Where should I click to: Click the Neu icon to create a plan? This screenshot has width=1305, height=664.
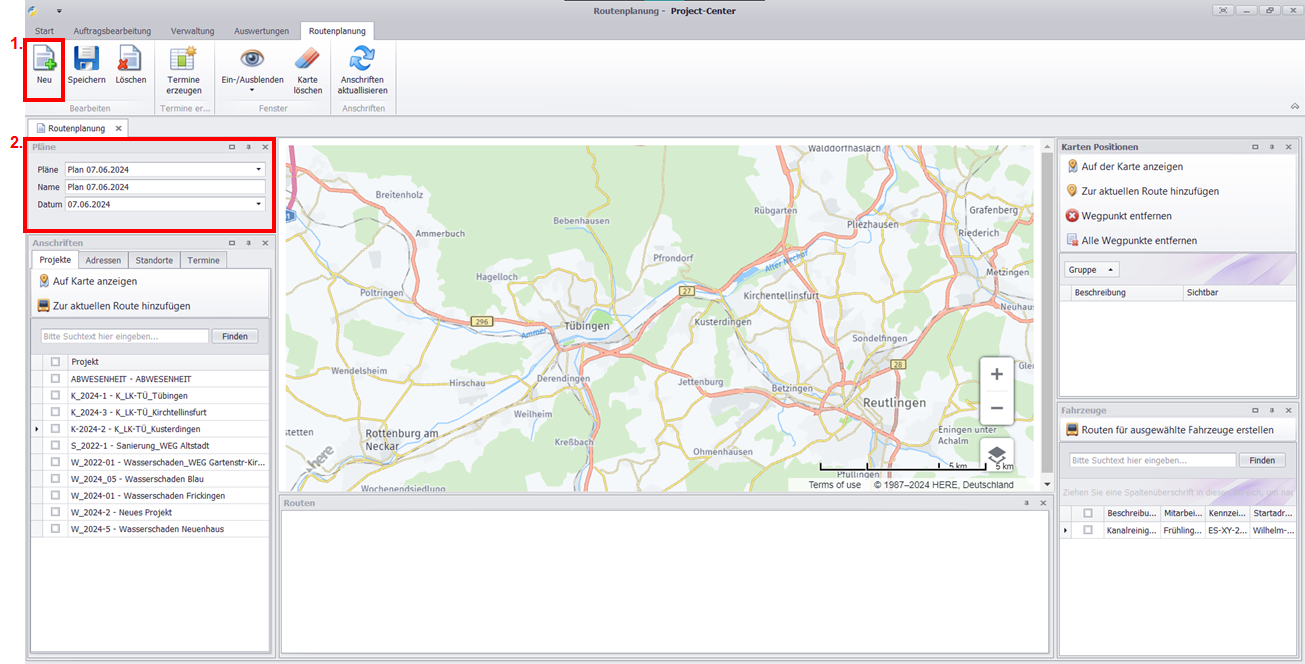pyautogui.click(x=44, y=59)
